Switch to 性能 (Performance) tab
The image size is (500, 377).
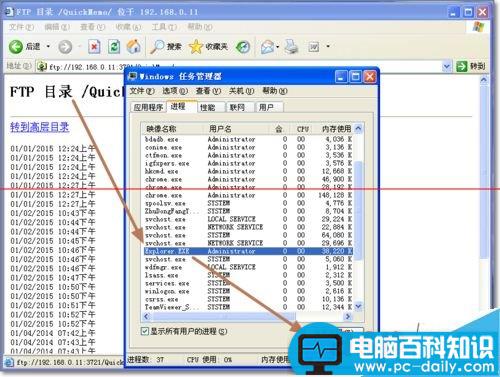211,107
